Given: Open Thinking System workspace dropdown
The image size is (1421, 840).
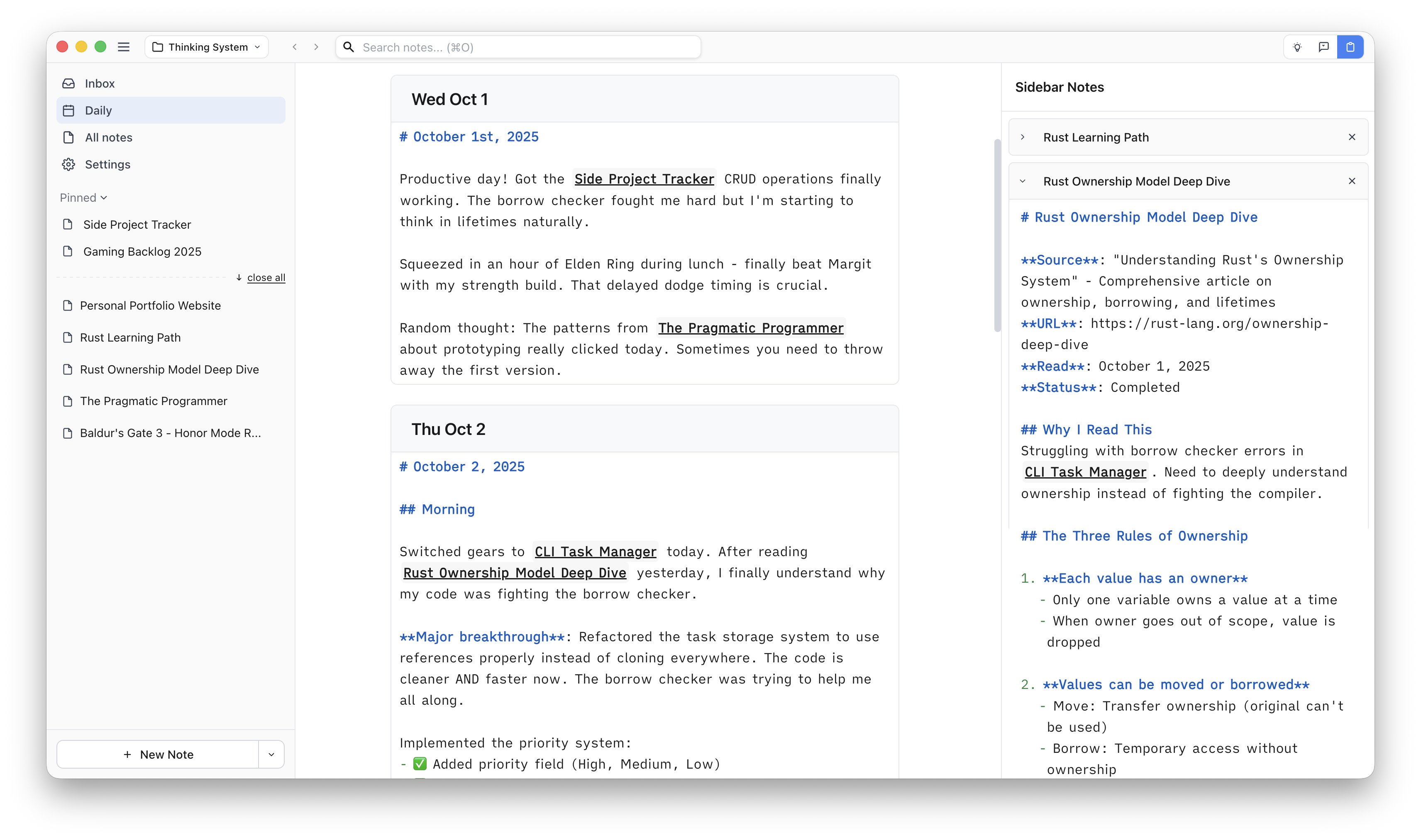Looking at the screenshot, I should [x=207, y=47].
